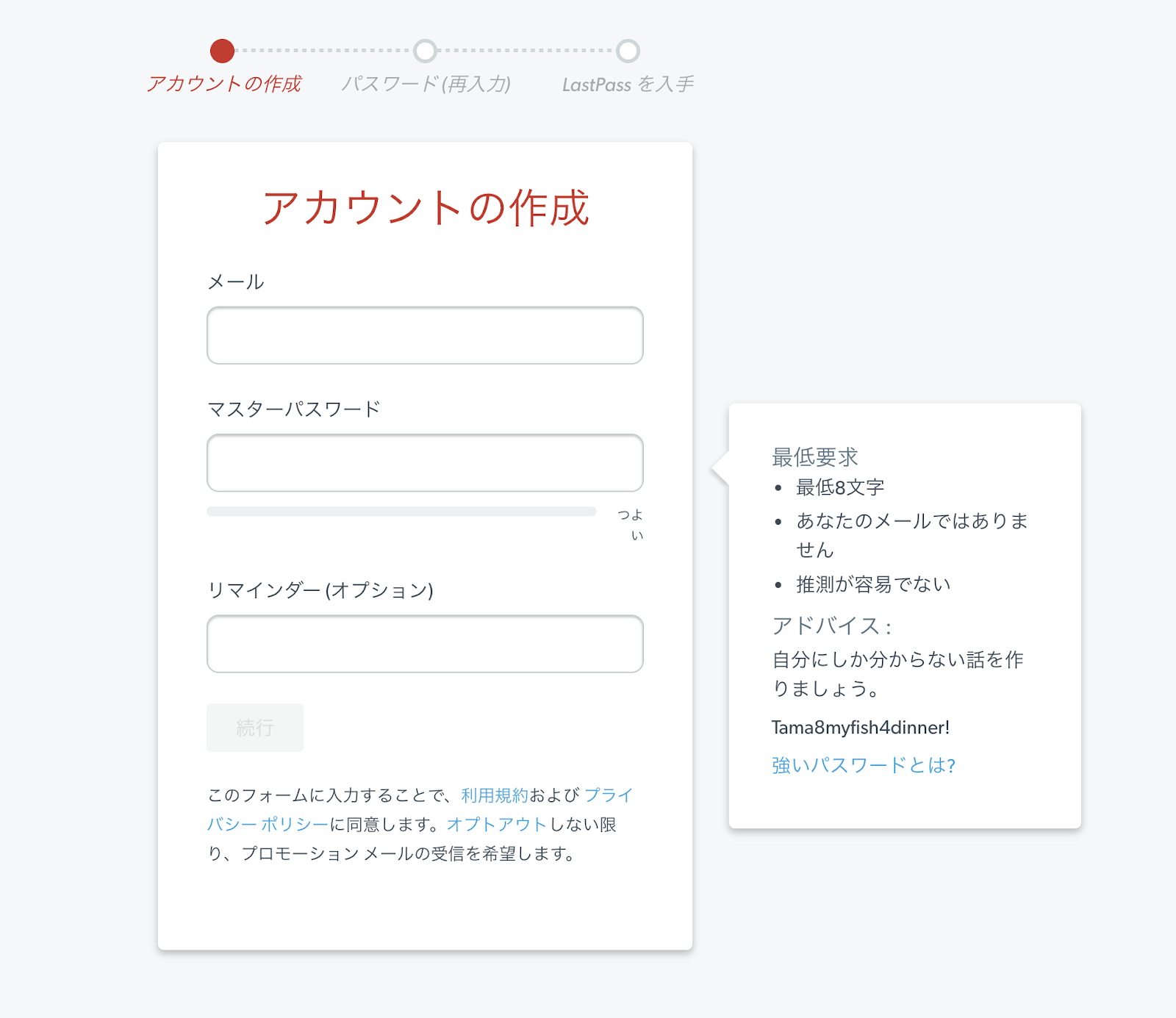Click the password strength meter bar
The width and height of the screenshot is (1176, 1018).
coord(401,512)
